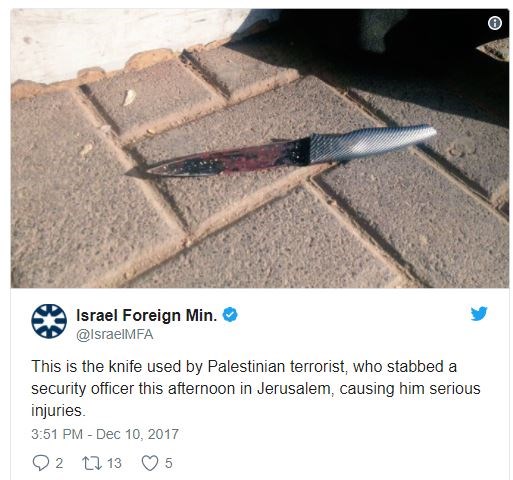The width and height of the screenshot is (513, 480).
Task: Click the knife's silver handle in photo
Action: [372, 143]
